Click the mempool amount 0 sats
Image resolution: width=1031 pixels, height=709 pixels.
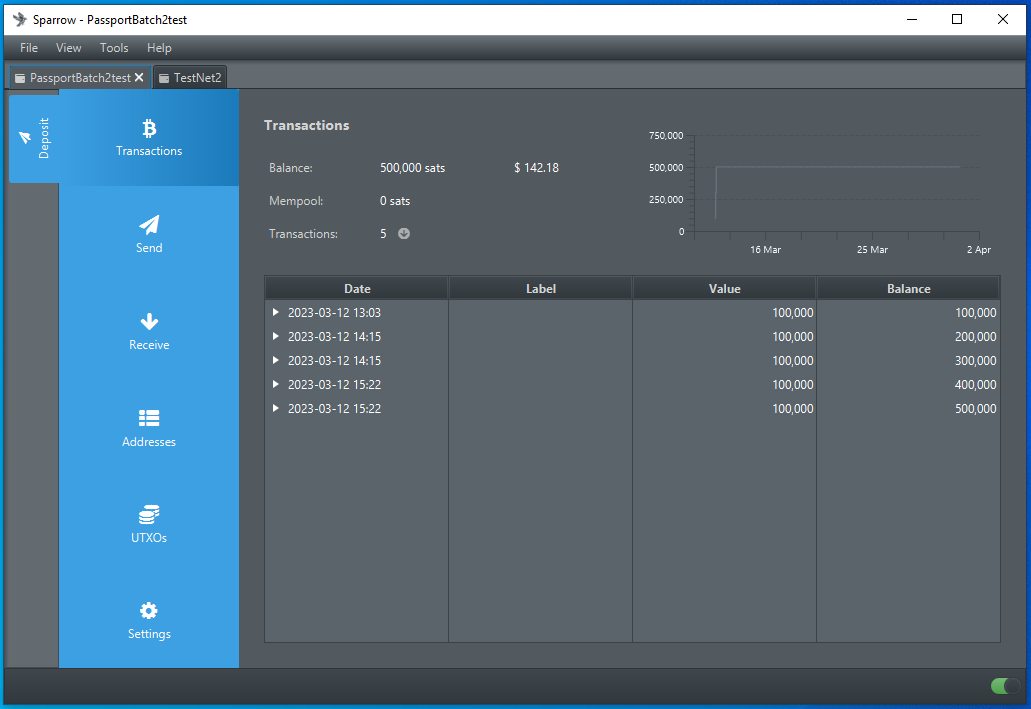point(395,201)
